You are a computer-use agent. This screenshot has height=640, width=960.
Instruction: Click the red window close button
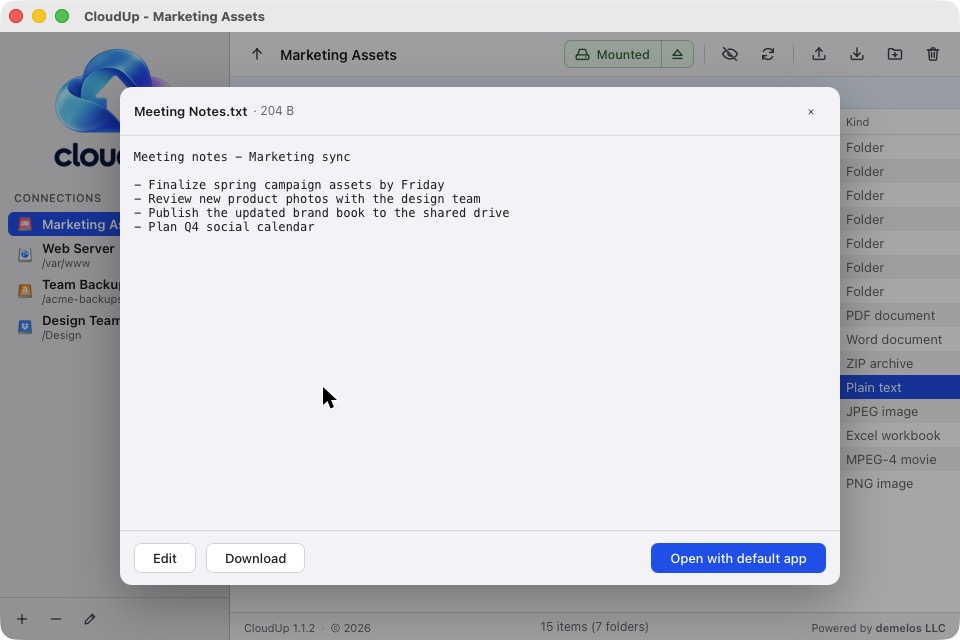(16, 16)
